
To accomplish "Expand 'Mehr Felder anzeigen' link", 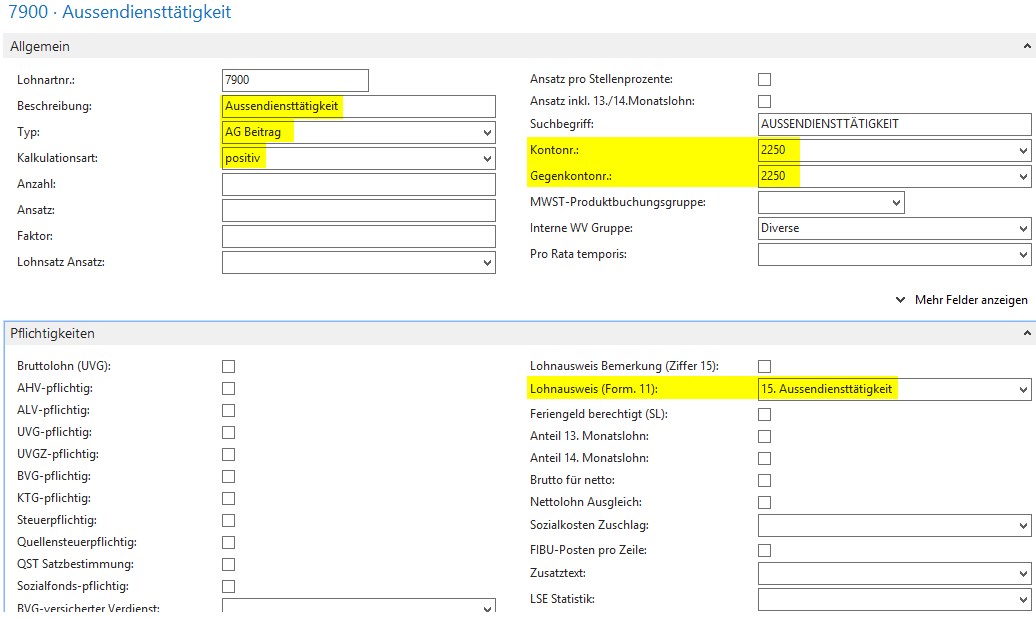I will (962, 300).
